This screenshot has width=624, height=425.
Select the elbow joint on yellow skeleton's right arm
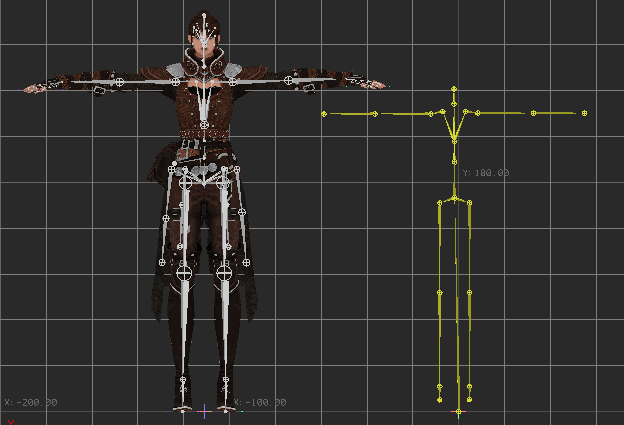tap(533, 113)
